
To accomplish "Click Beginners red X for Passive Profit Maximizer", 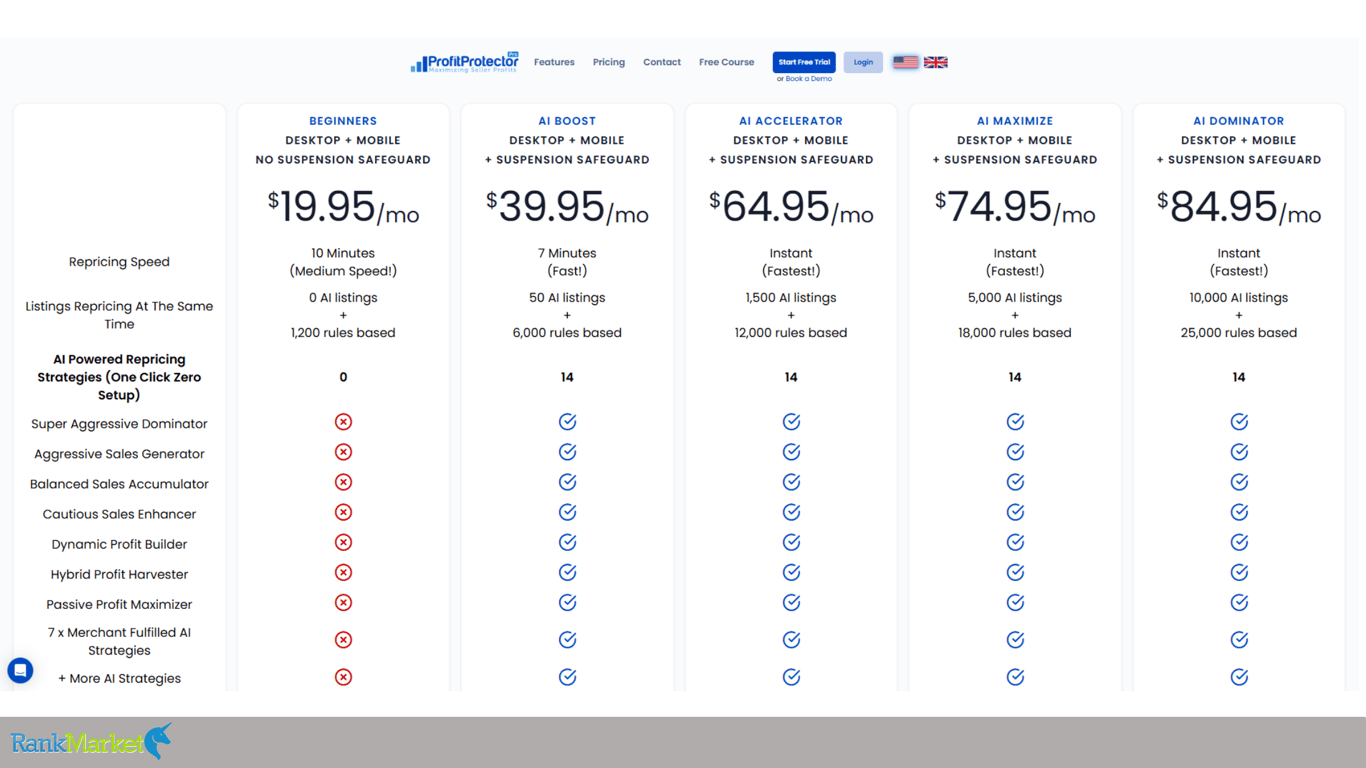I will click(343, 603).
